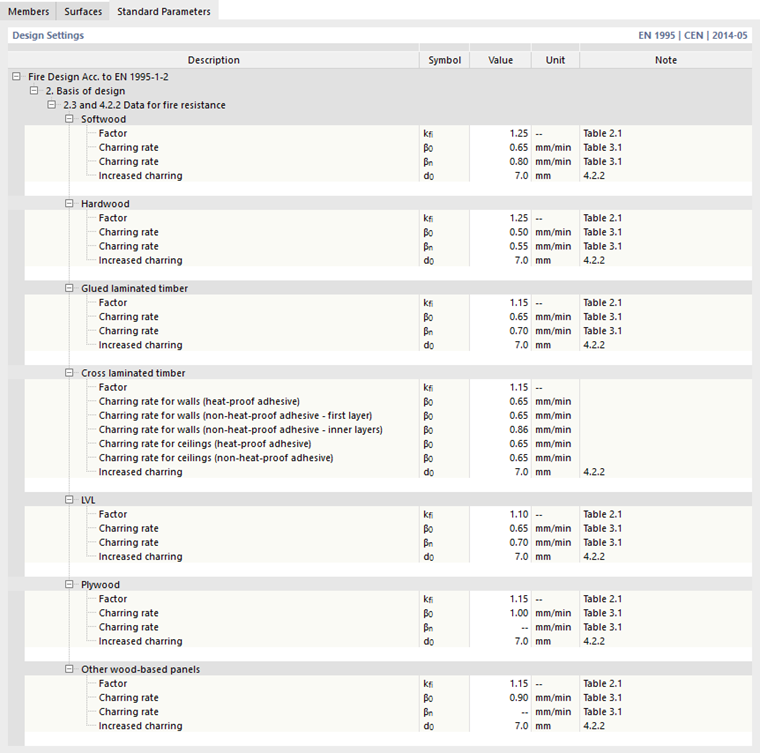The height and width of the screenshot is (753, 760).
Task: Edit Softwood Factor value 1.25
Action: pos(500,133)
